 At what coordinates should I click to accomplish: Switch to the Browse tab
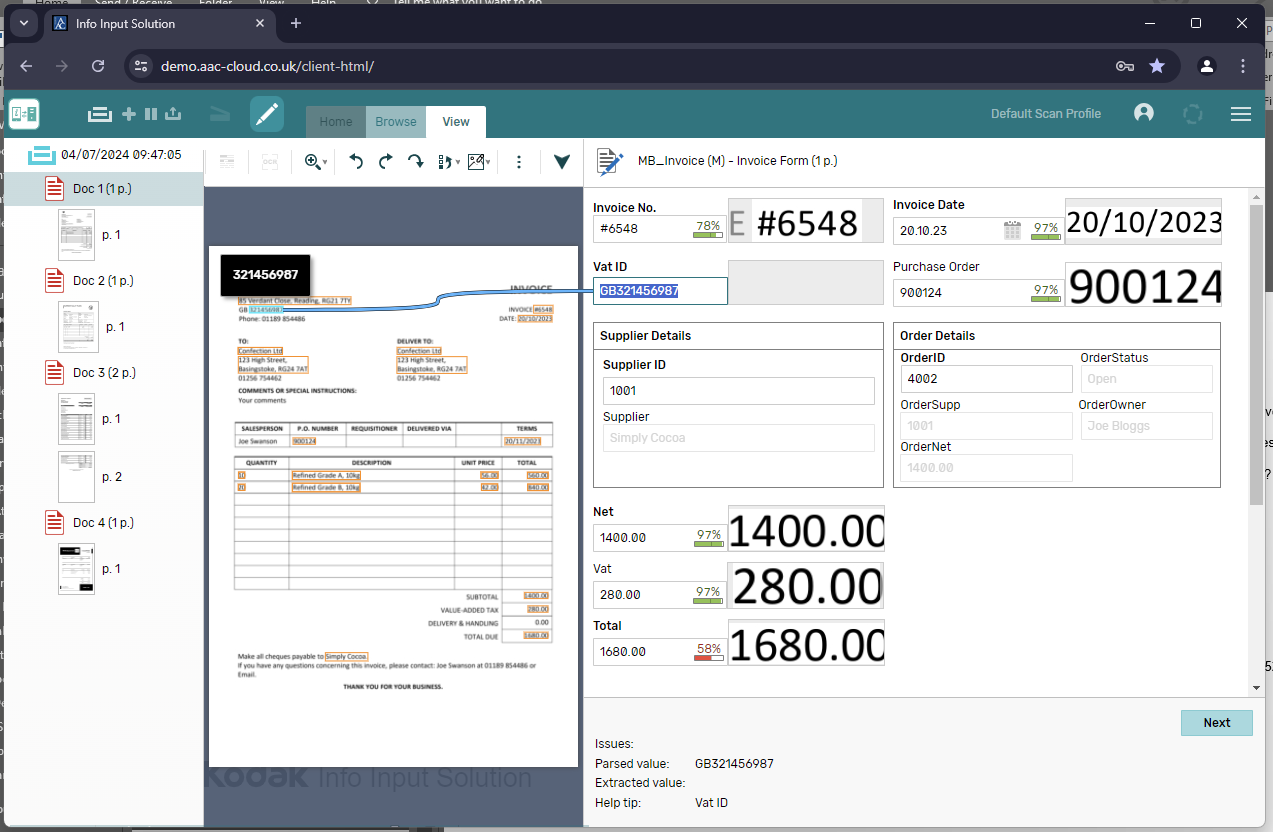396,122
